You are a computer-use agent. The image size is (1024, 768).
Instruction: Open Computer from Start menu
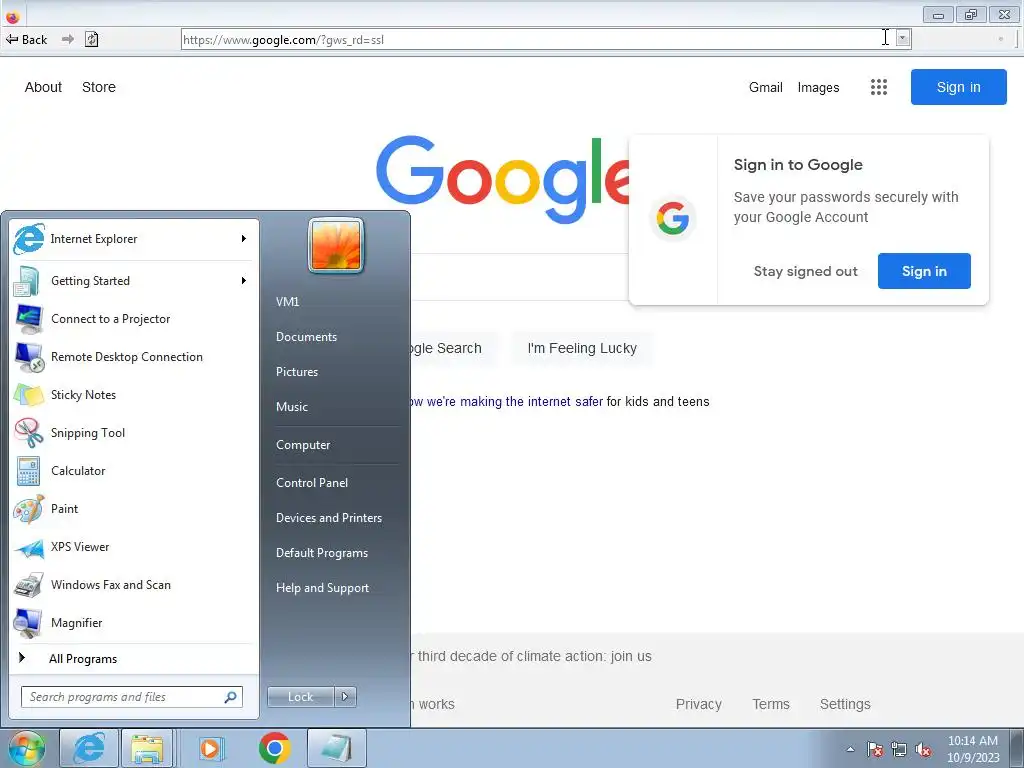303,445
